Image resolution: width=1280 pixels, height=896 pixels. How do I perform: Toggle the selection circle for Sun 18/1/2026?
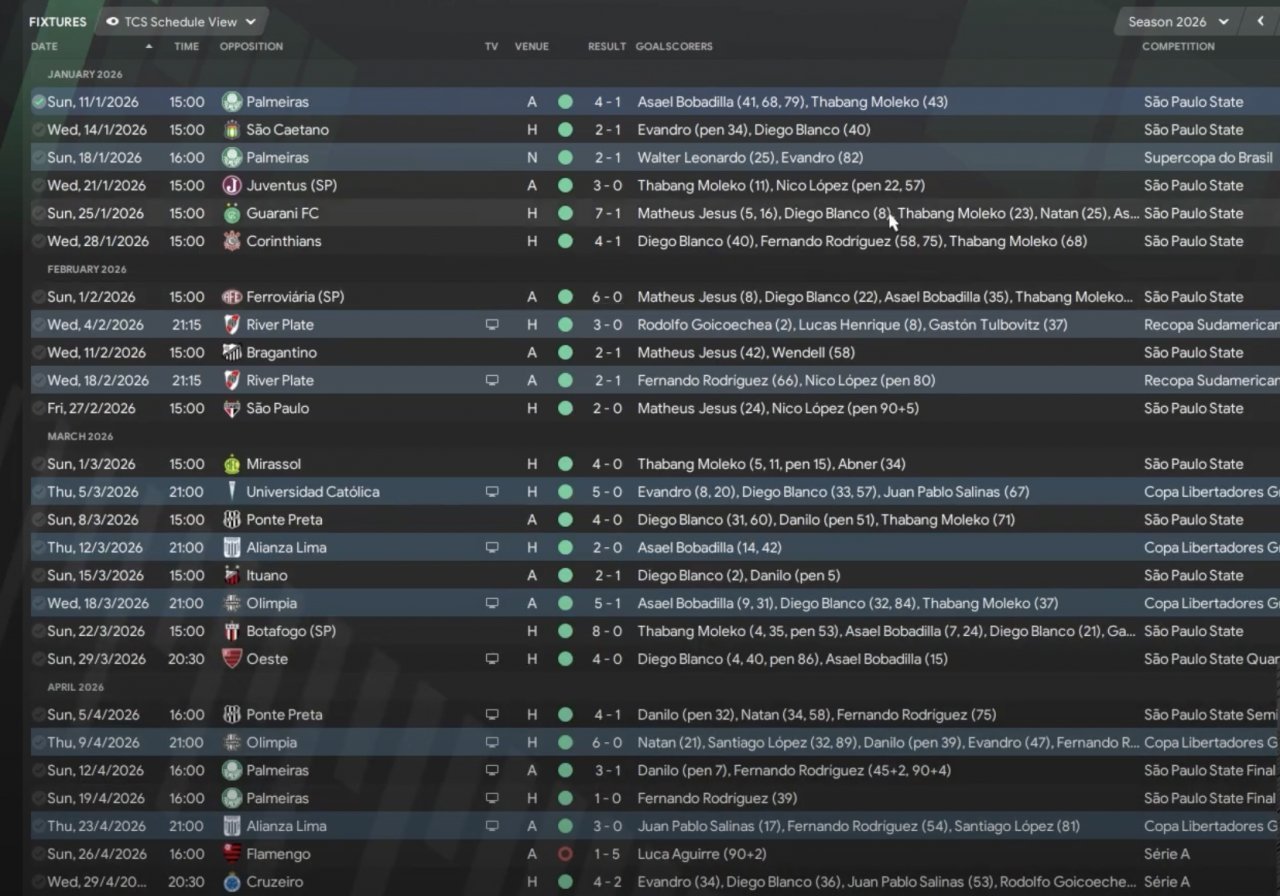coord(38,158)
